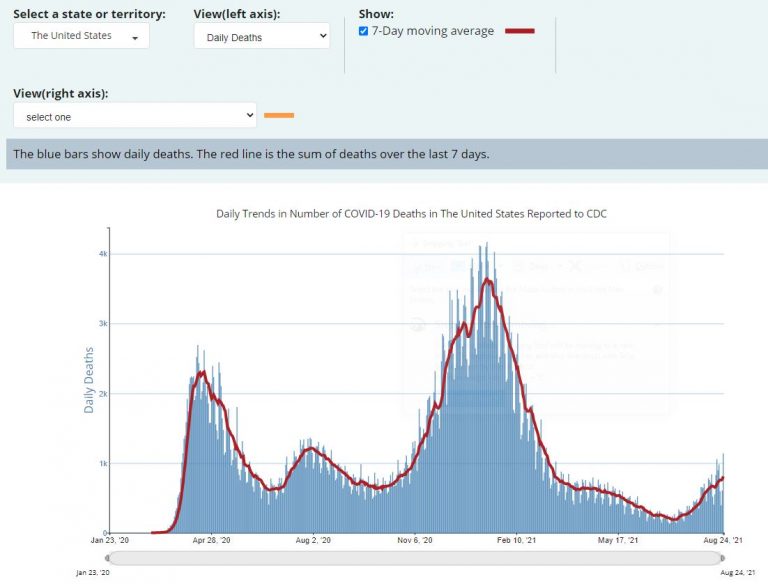Click the 'Nov 6, '20' x-axis date label
This screenshot has width=768, height=584.
point(416,541)
